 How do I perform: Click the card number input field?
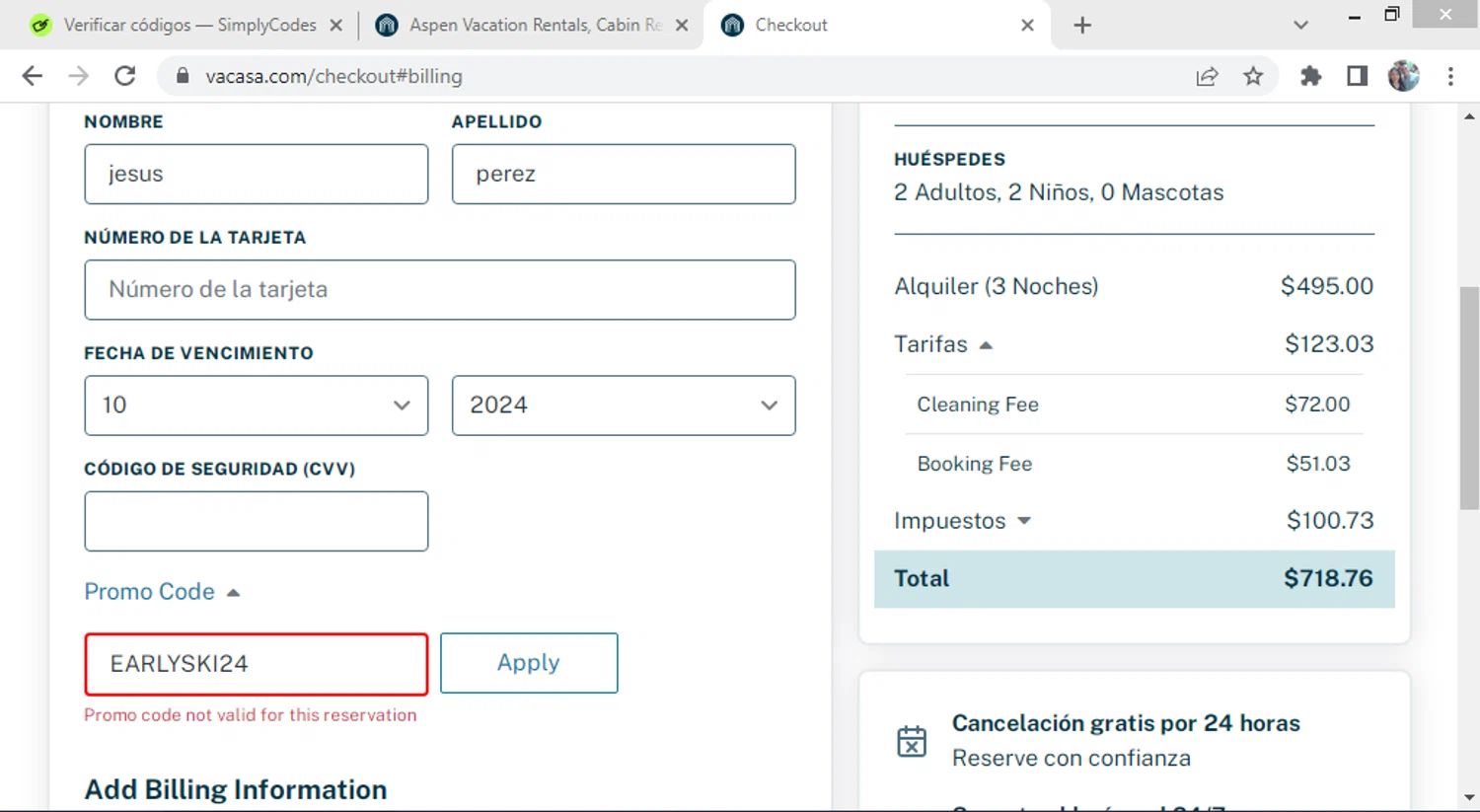[x=439, y=290]
